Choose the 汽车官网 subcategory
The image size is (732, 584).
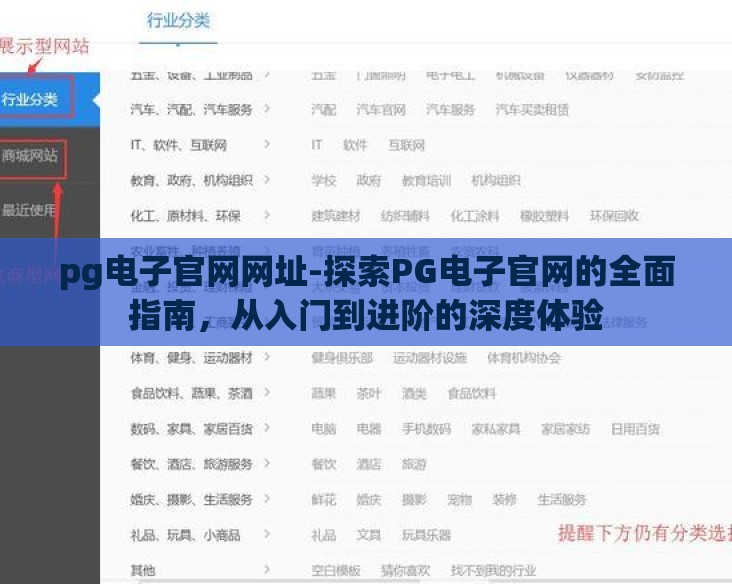tap(381, 110)
